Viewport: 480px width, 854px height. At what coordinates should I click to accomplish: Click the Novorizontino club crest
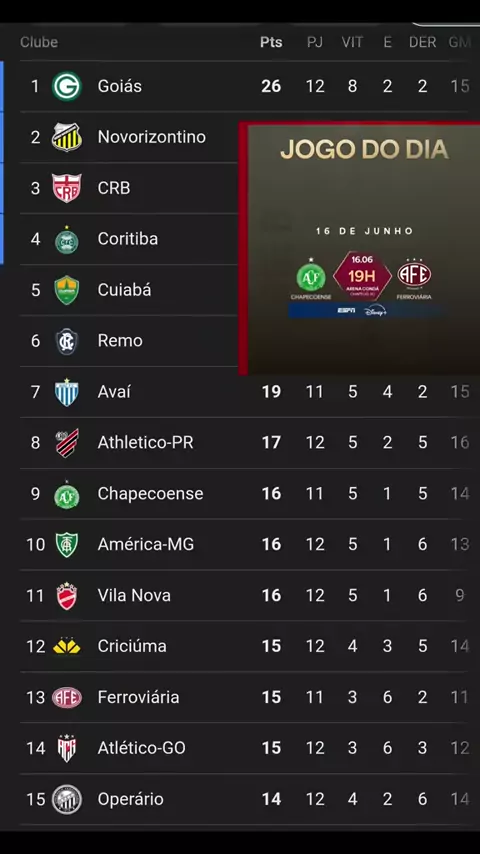66,137
